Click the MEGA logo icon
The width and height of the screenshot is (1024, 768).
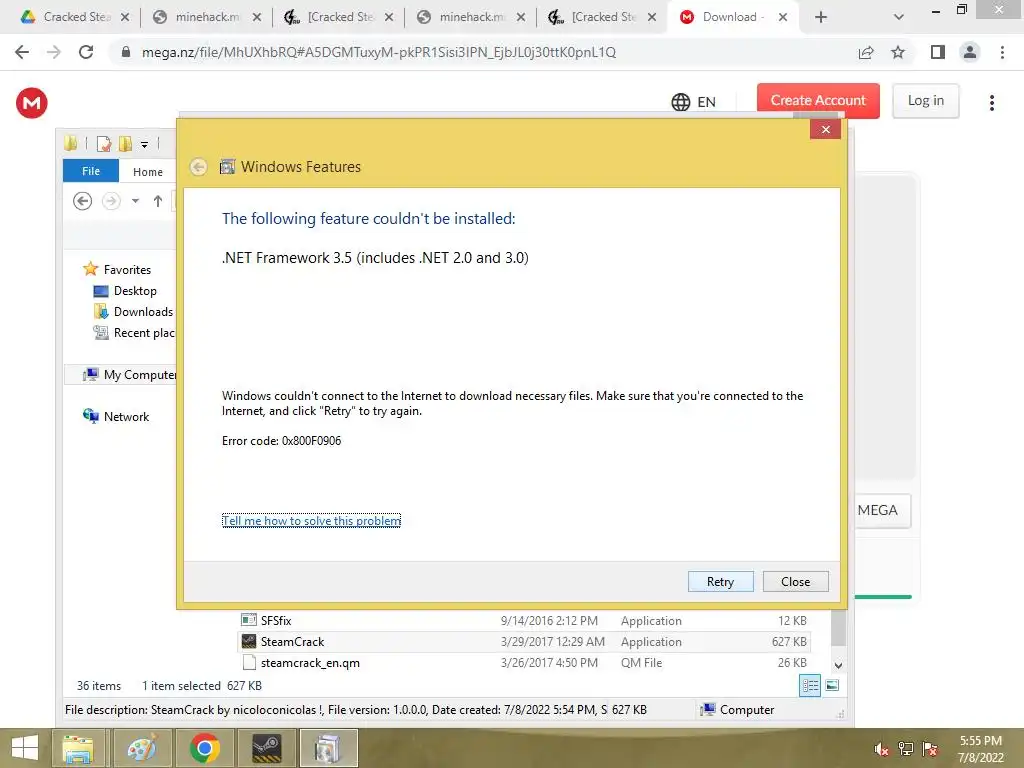(31, 103)
